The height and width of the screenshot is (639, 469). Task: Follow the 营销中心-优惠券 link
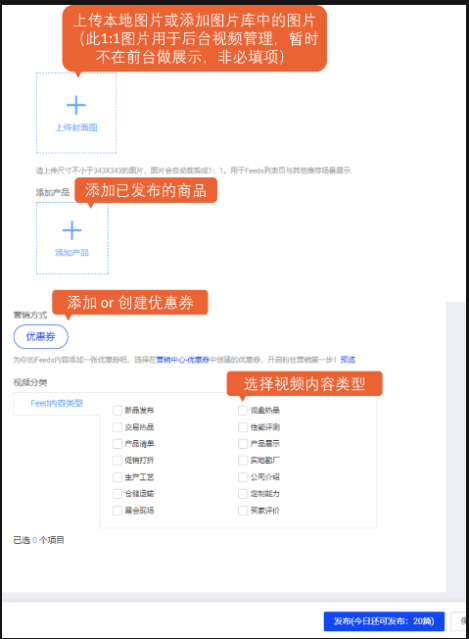tap(183, 360)
